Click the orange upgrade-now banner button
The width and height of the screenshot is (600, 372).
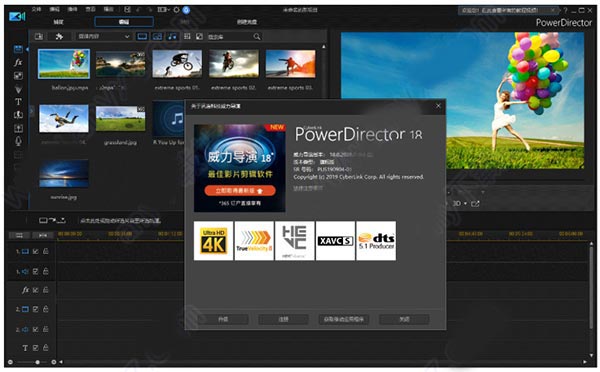pos(240,191)
